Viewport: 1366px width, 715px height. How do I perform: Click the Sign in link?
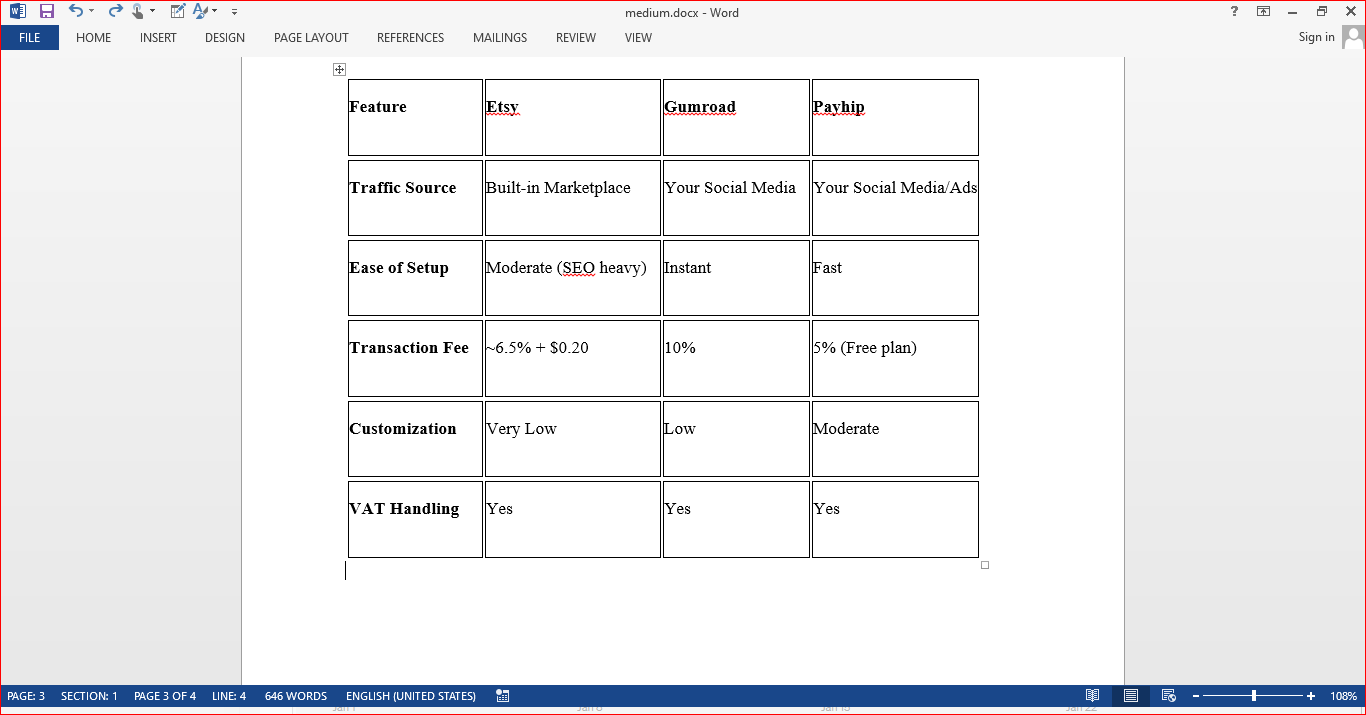[1316, 37]
